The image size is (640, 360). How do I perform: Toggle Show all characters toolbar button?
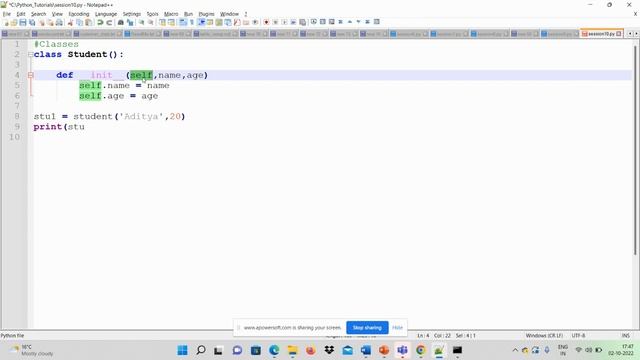point(192,22)
